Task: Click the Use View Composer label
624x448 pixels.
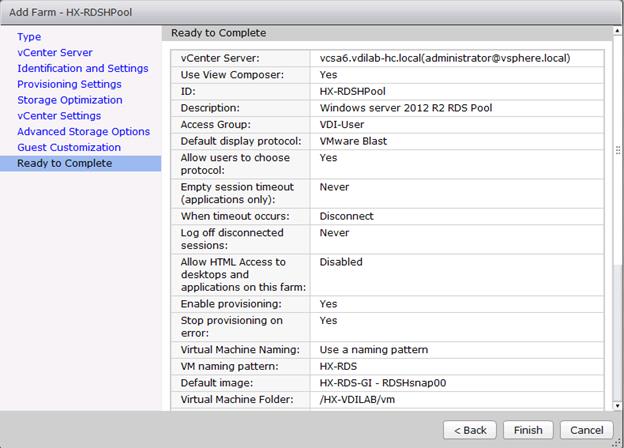Action: point(232,75)
